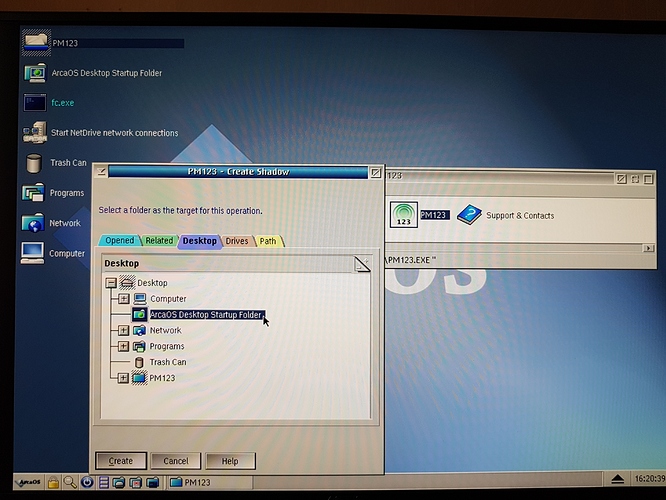Click the magnifying glass search icon on taskbar

[x=70, y=483]
